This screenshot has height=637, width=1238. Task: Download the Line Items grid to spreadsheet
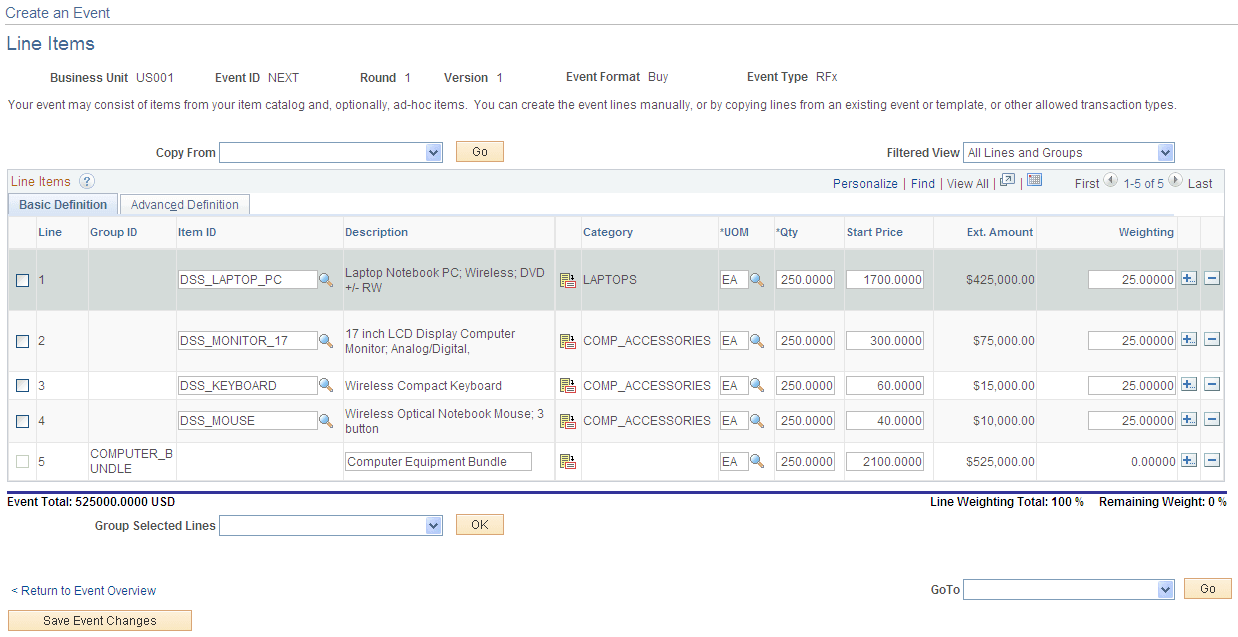(1034, 180)
